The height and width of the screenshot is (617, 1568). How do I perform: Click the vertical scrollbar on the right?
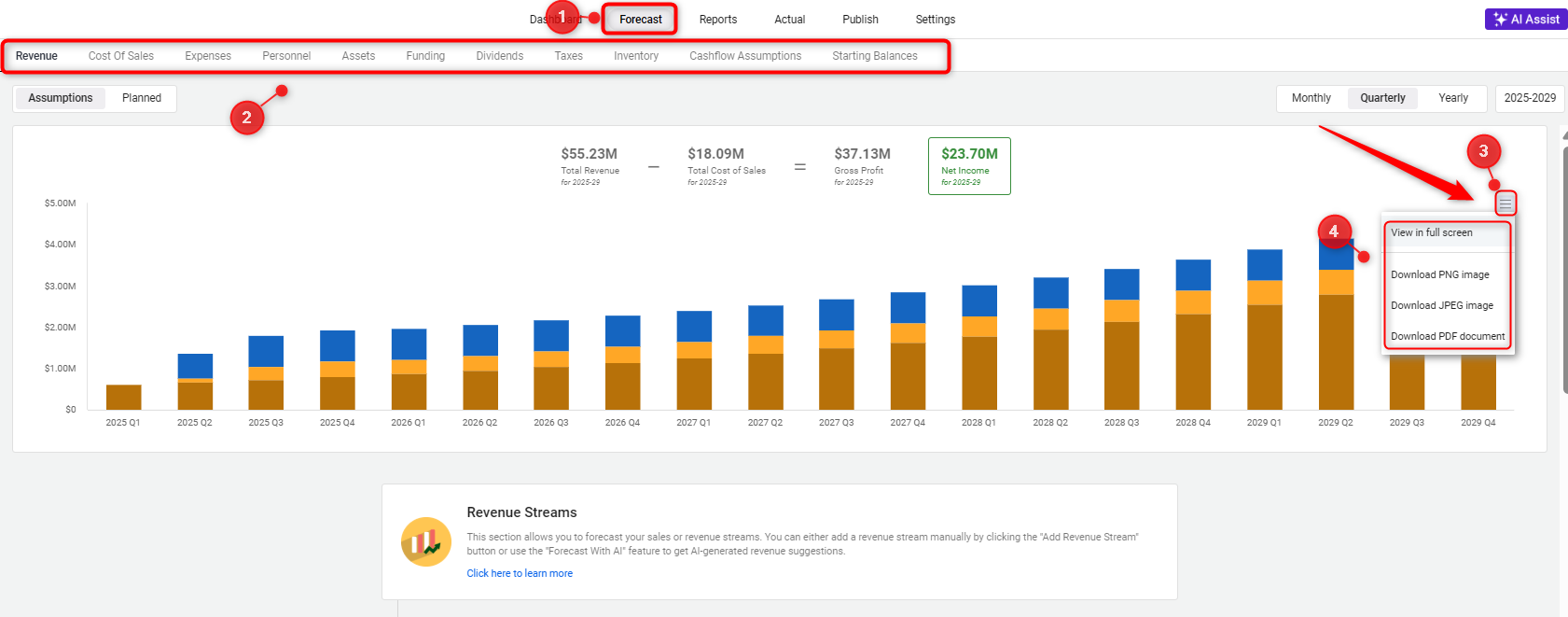click(x=1563, y=271)
